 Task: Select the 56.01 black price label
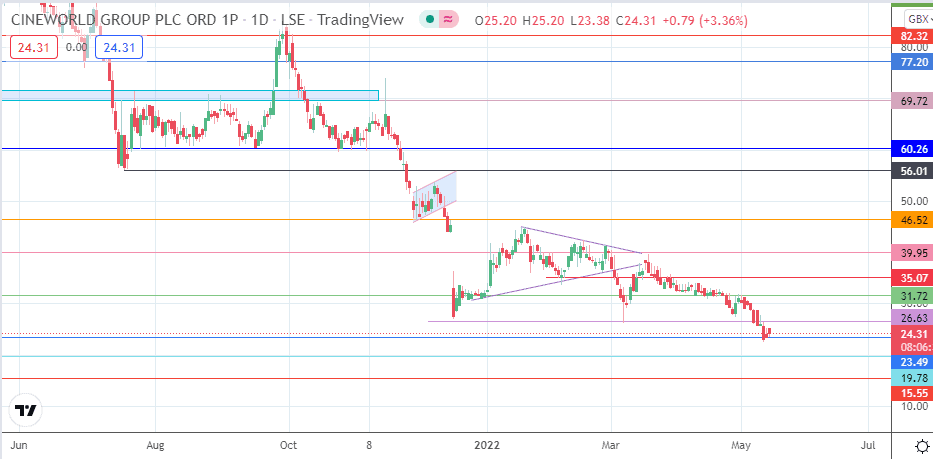tap(912, 171)
